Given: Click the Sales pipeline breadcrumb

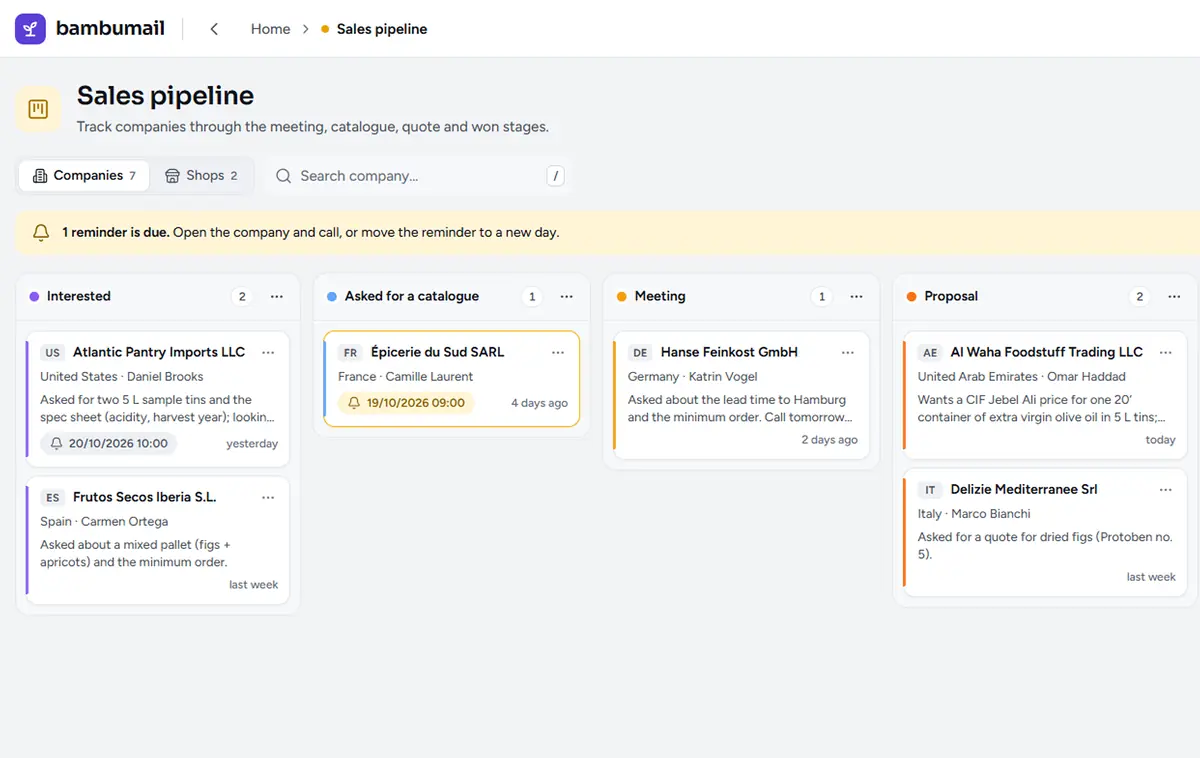Looking at the screenshot, I should point(382,29).
